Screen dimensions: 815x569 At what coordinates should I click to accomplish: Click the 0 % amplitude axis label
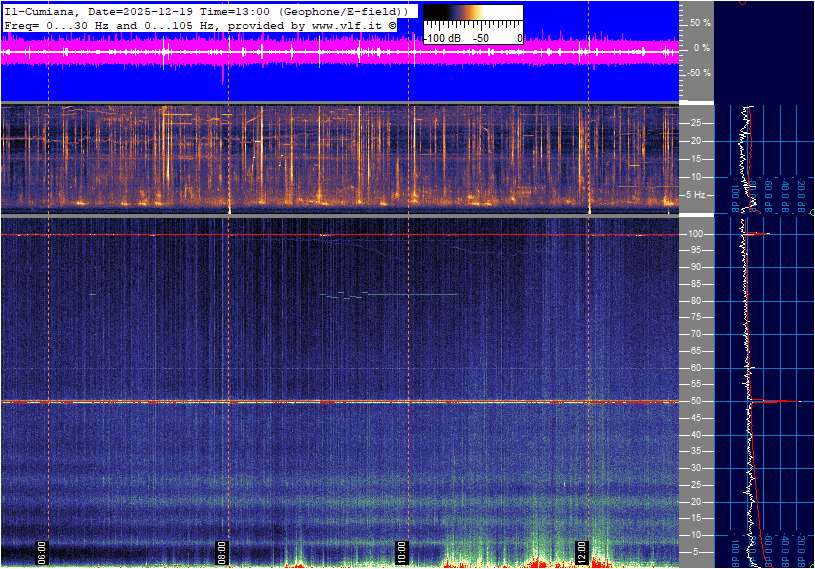(x=702, y=47)
